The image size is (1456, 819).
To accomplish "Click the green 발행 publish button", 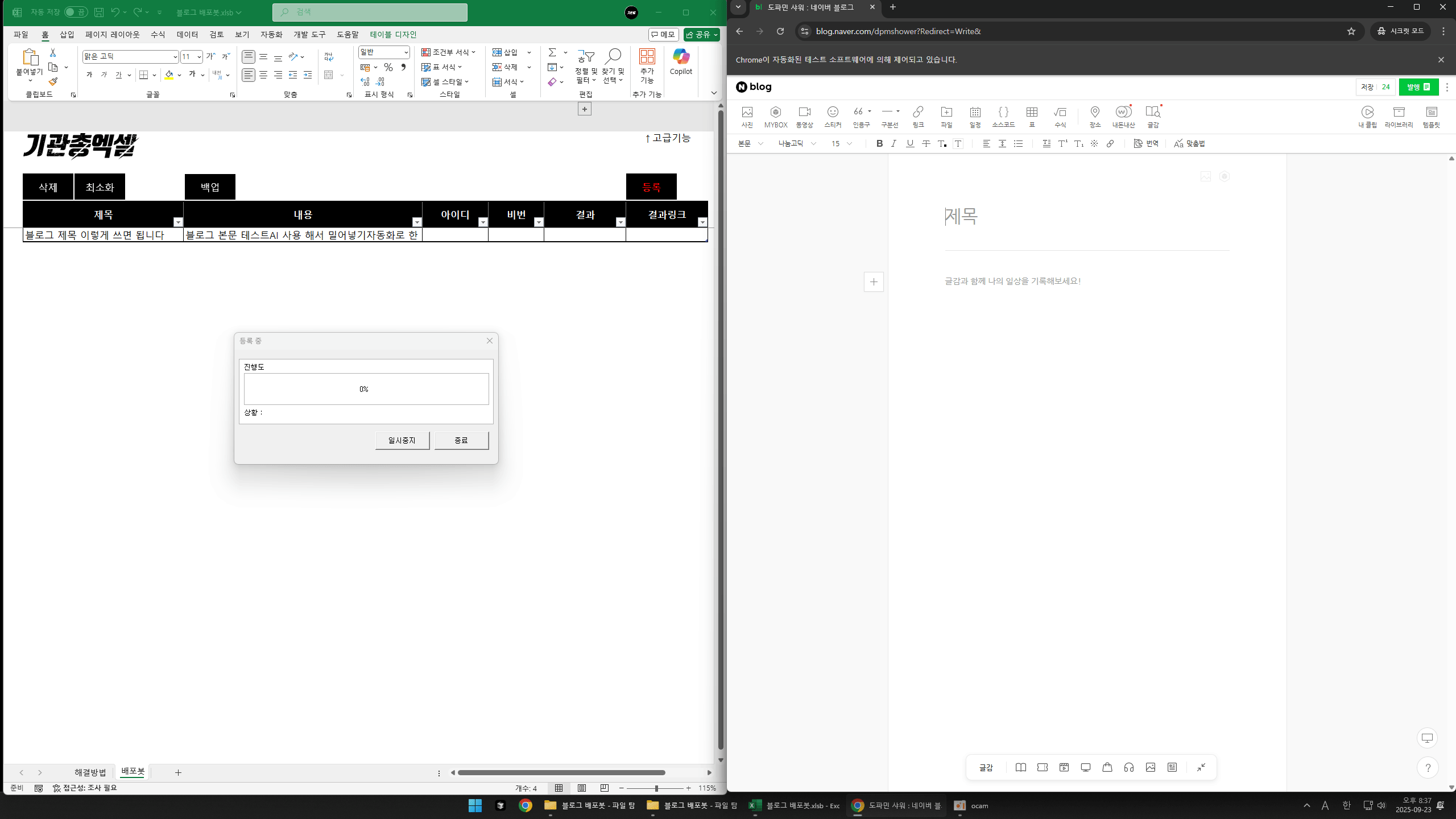I will point(1418,87).
